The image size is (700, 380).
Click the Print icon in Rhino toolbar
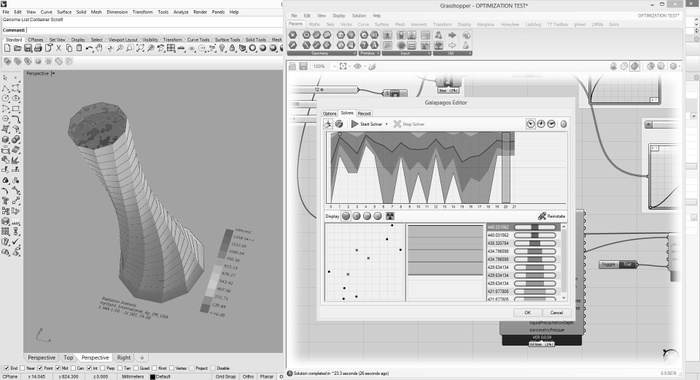pyautogui.click(x=38, y=48)
